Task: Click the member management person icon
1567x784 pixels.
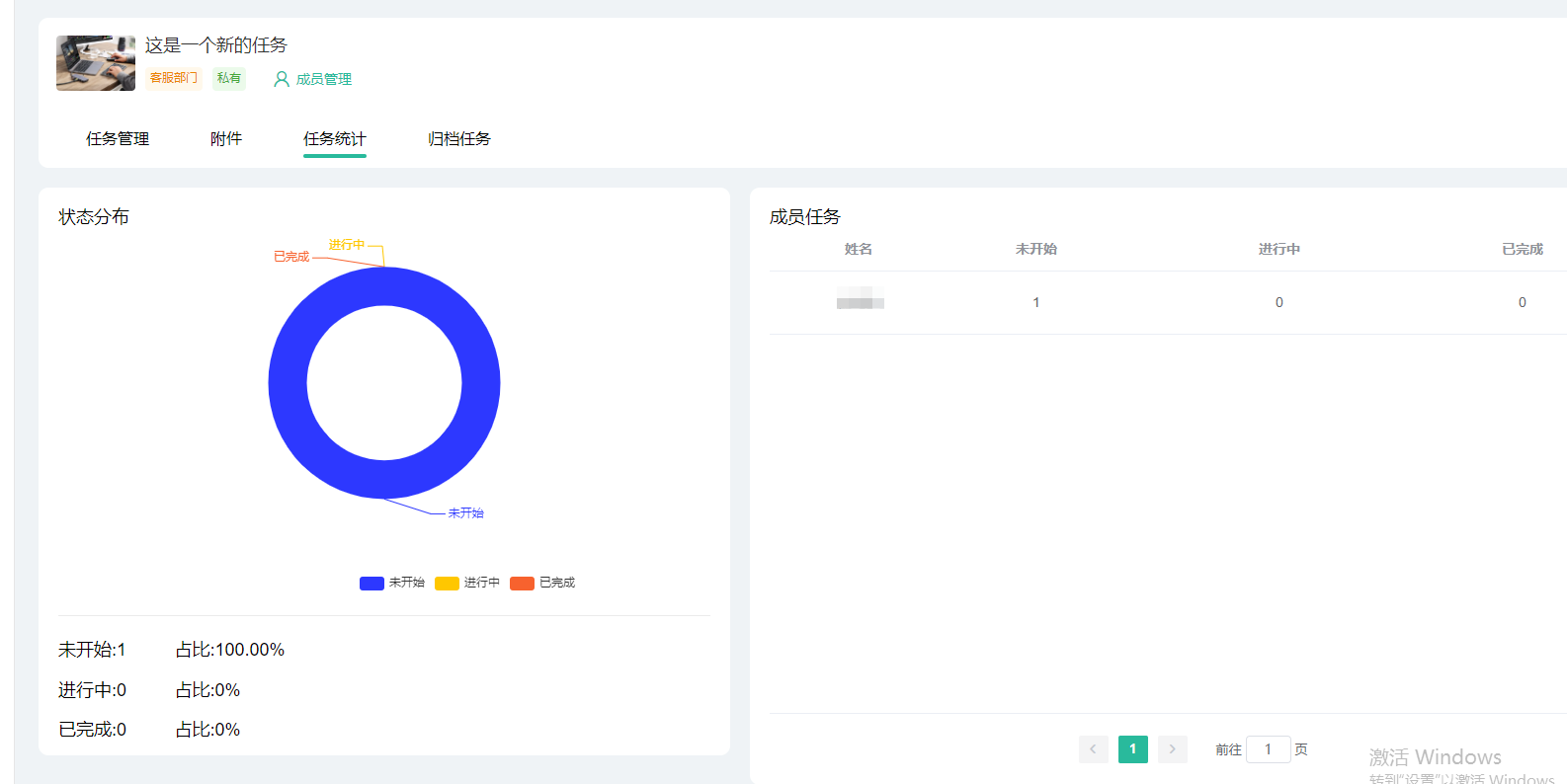Action: tap(282, 79)
